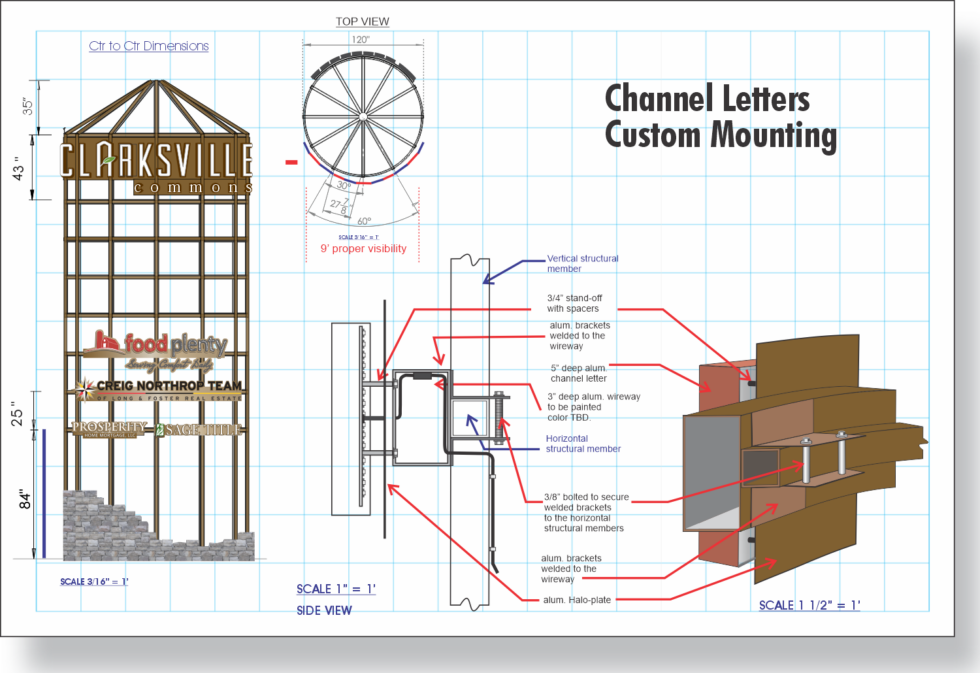
Task: Click the circular top view wheel diagram
Action: point(363,117)
